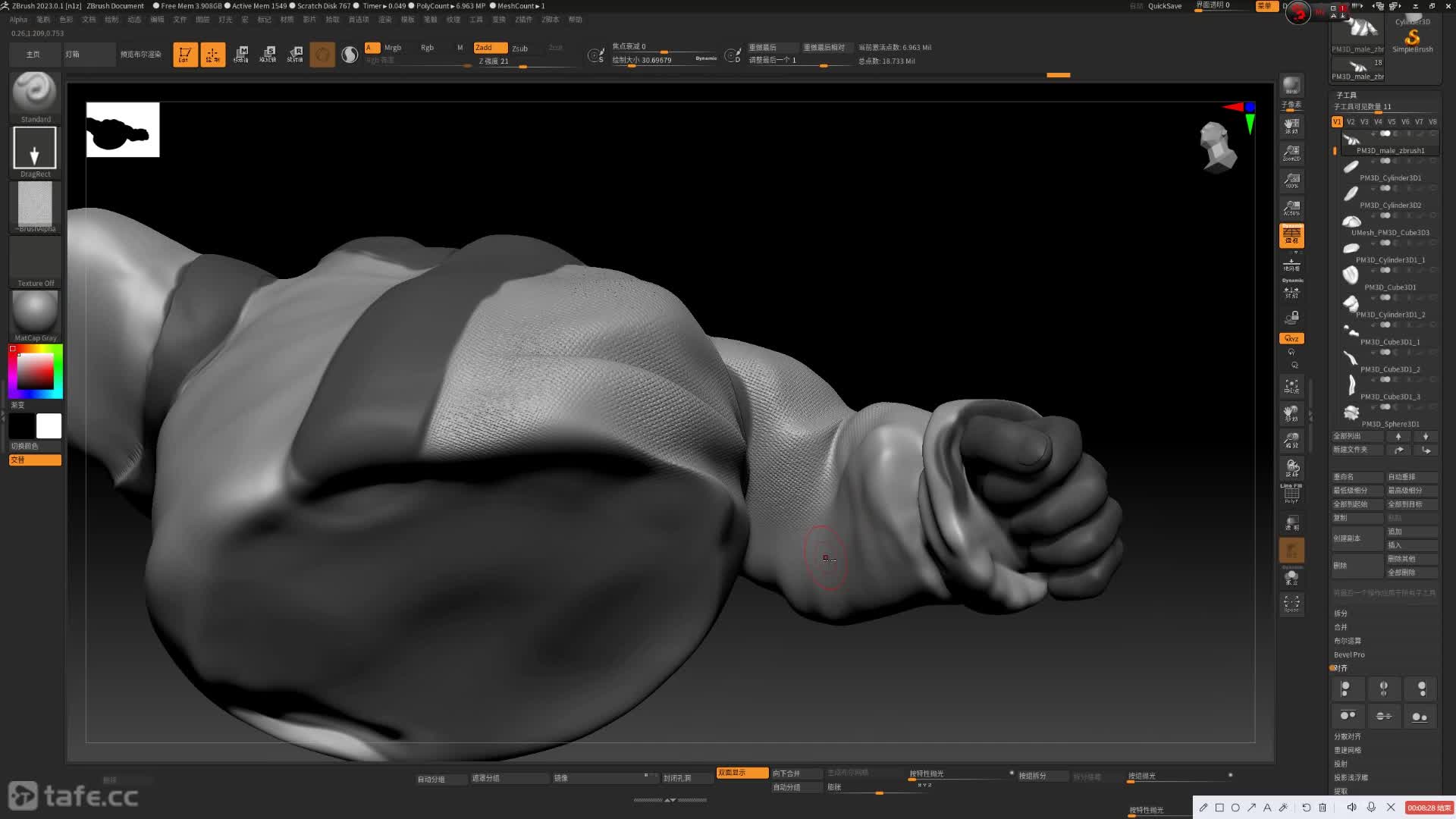Toggle the XYZ rotation mode button
1456x819 pixels.
[x=1291, y=338]
